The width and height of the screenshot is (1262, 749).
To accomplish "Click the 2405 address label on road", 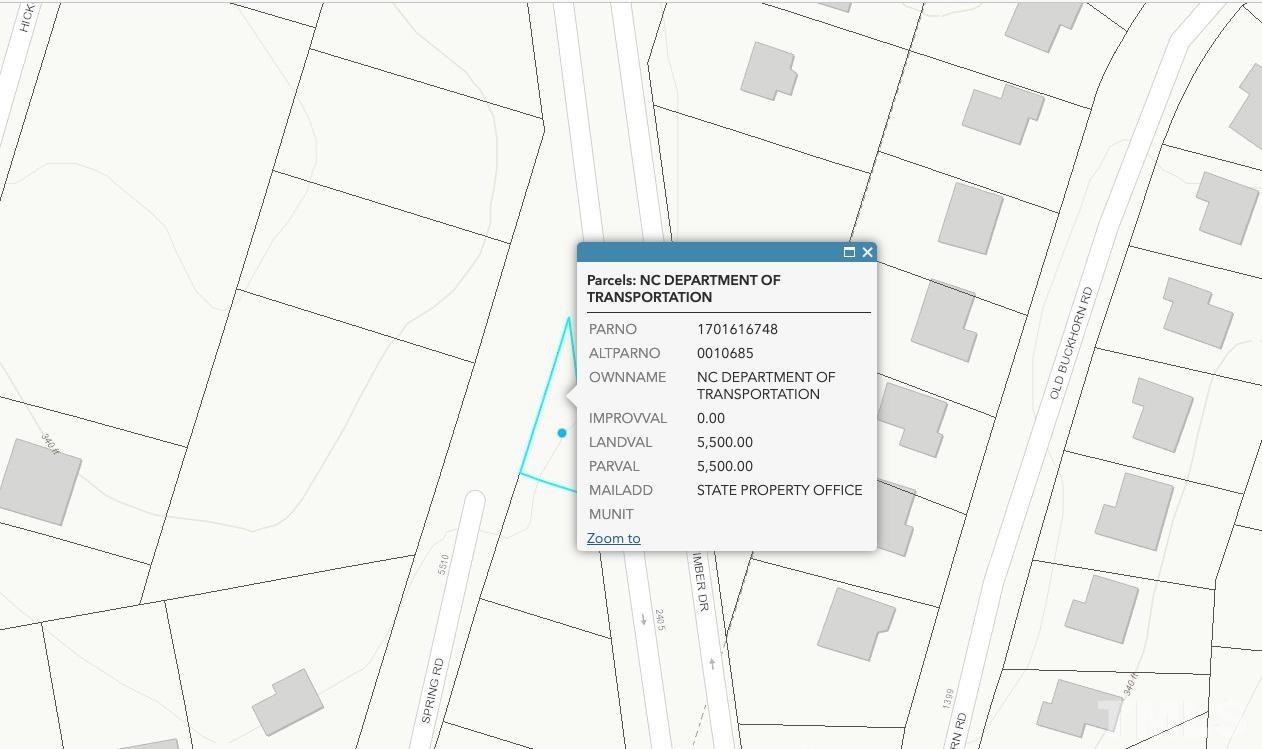I will 660,620.
